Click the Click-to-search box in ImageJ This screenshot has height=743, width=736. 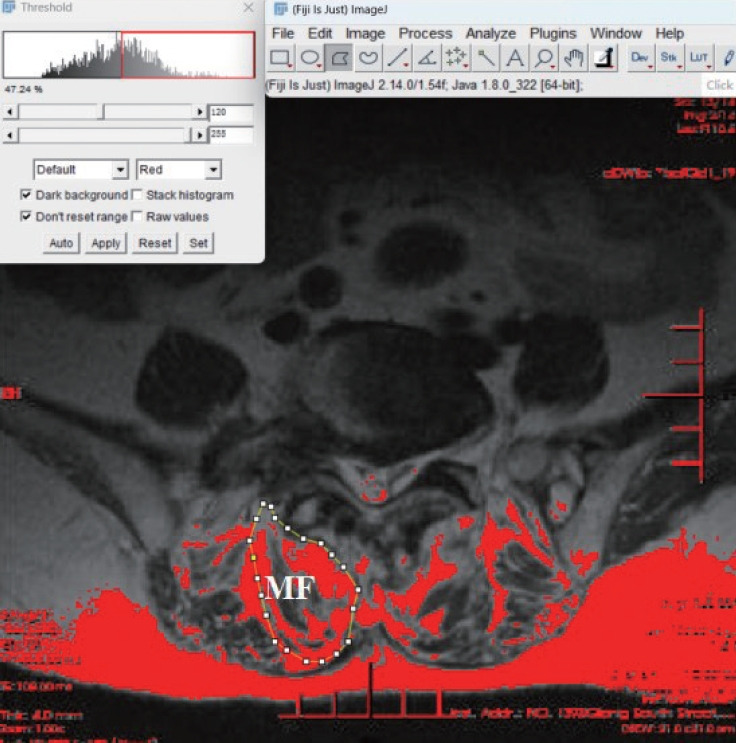tap(718, 85)
